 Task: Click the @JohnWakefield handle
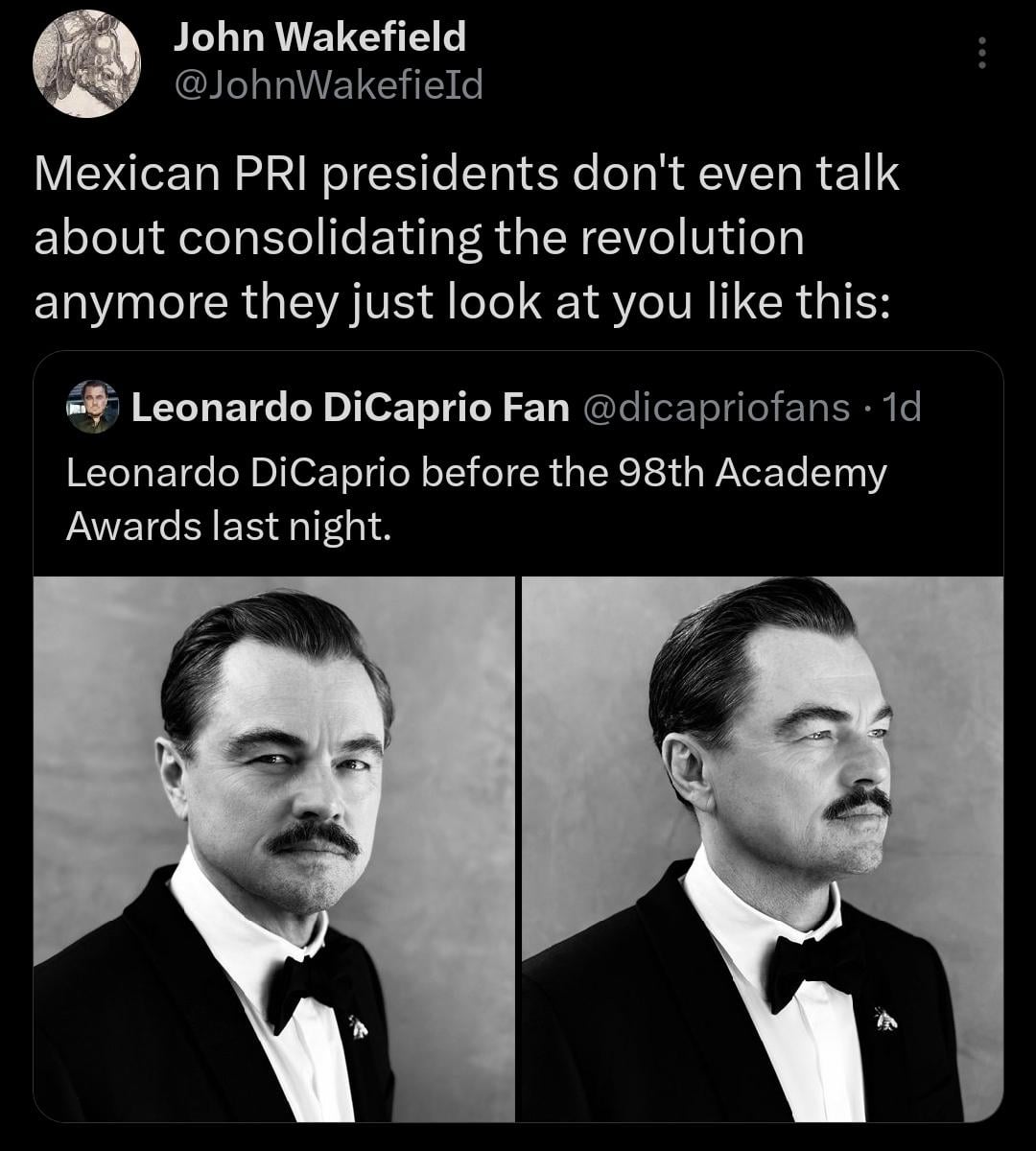[327, 86]
